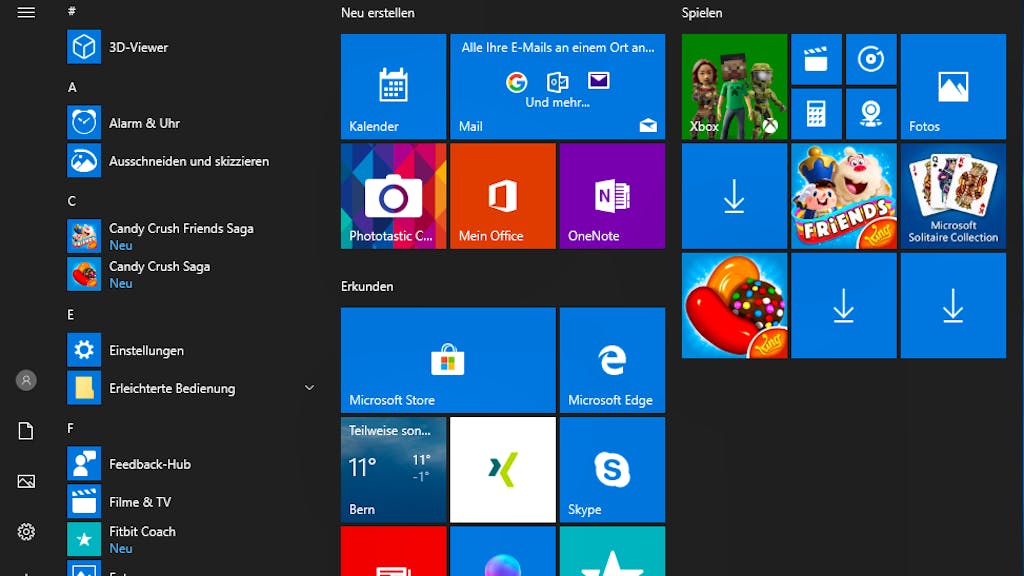Image resolution: width=1024 pixels, height=576 pixels.
Task: Open the white XING tile
Action: [503, 470]
